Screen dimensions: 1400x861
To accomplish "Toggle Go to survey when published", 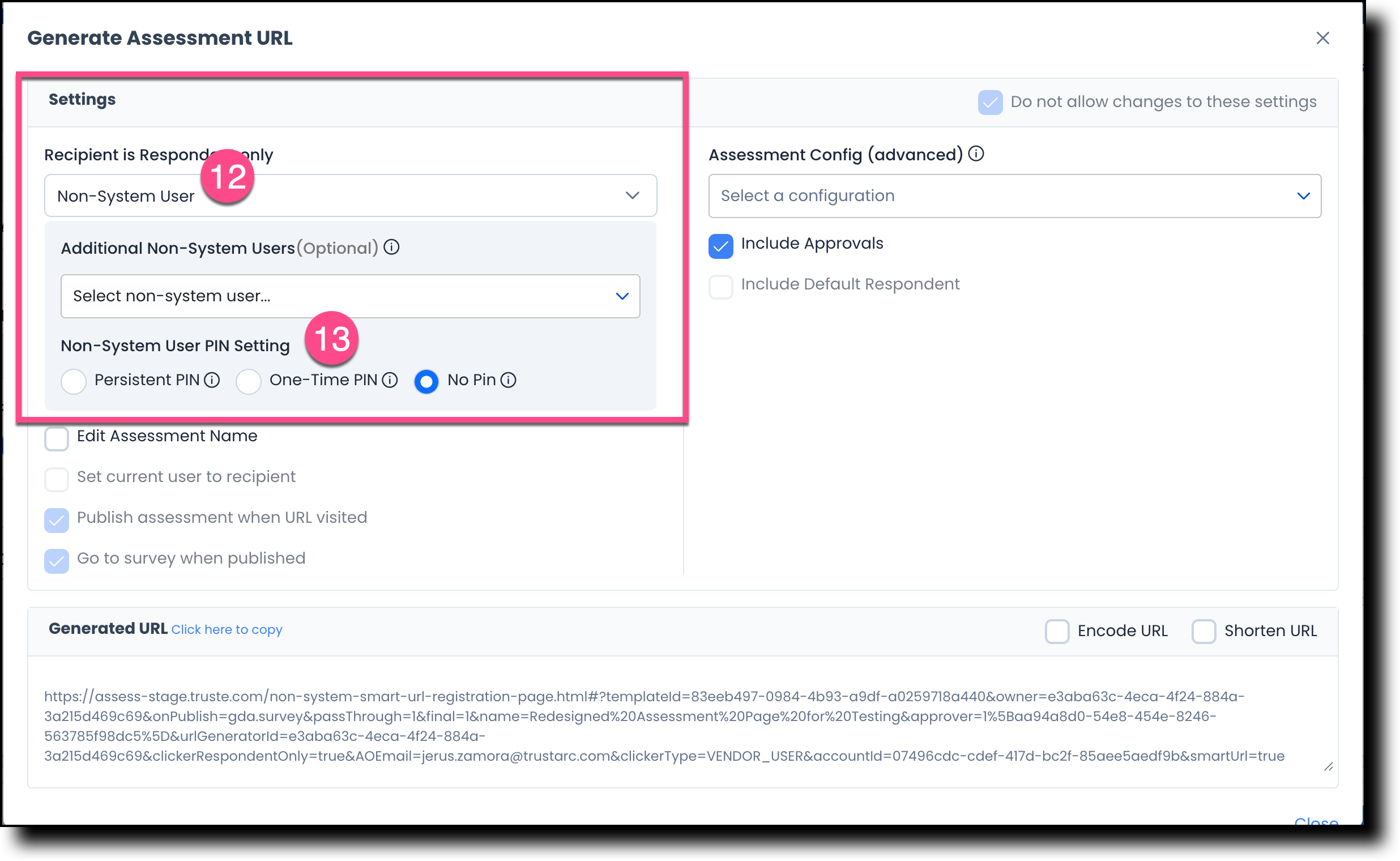I will click(57, 561).
